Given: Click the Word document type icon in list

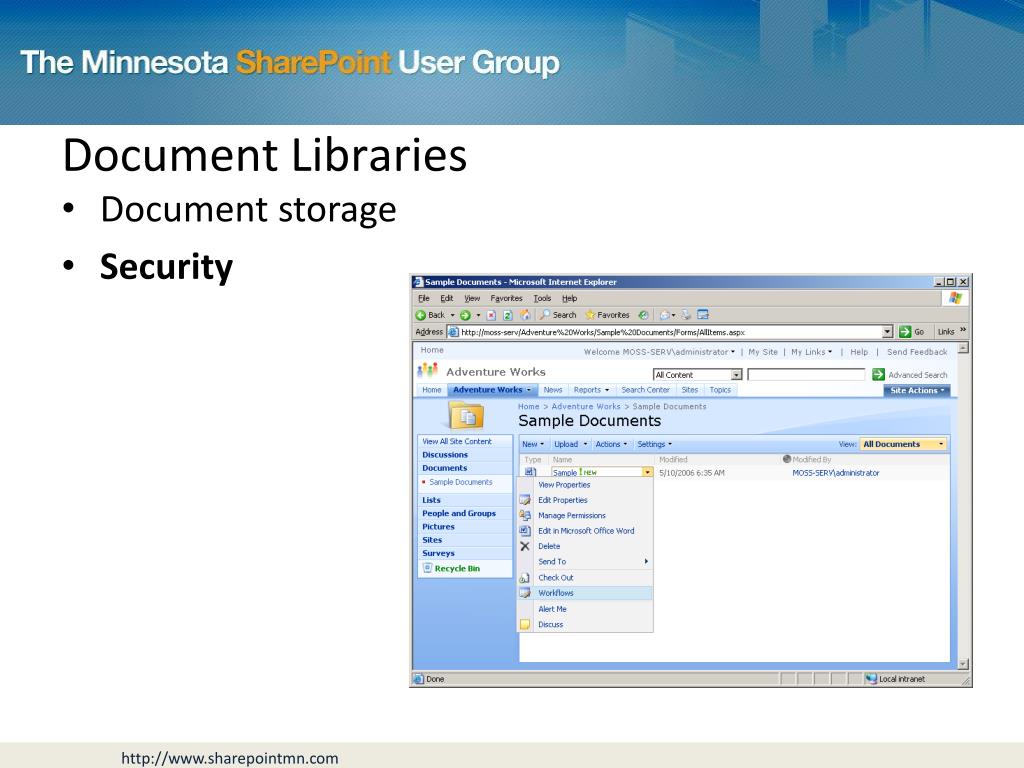Looking at the screenshot, I should (530, 472).
